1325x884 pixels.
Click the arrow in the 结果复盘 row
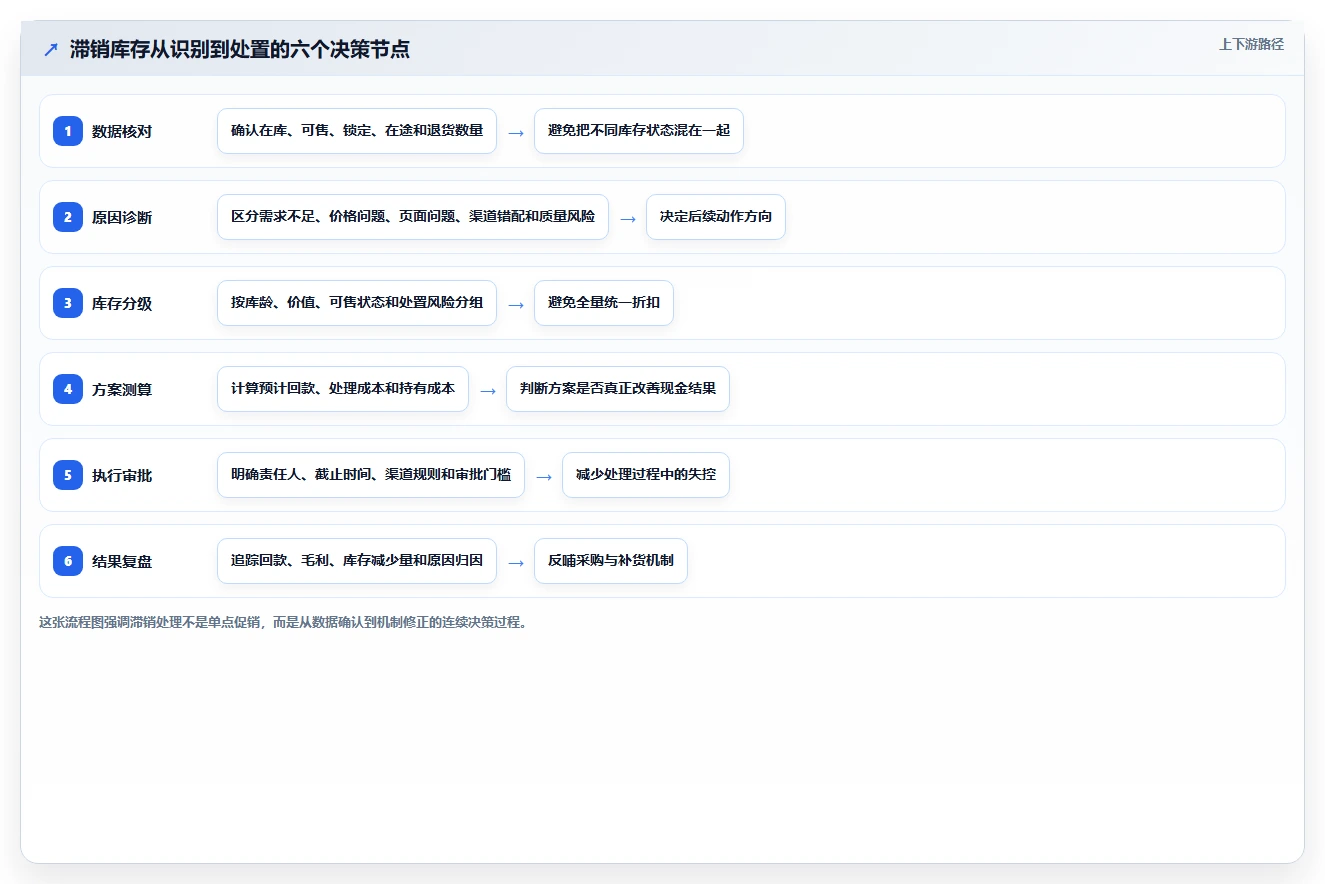point(516,562)
